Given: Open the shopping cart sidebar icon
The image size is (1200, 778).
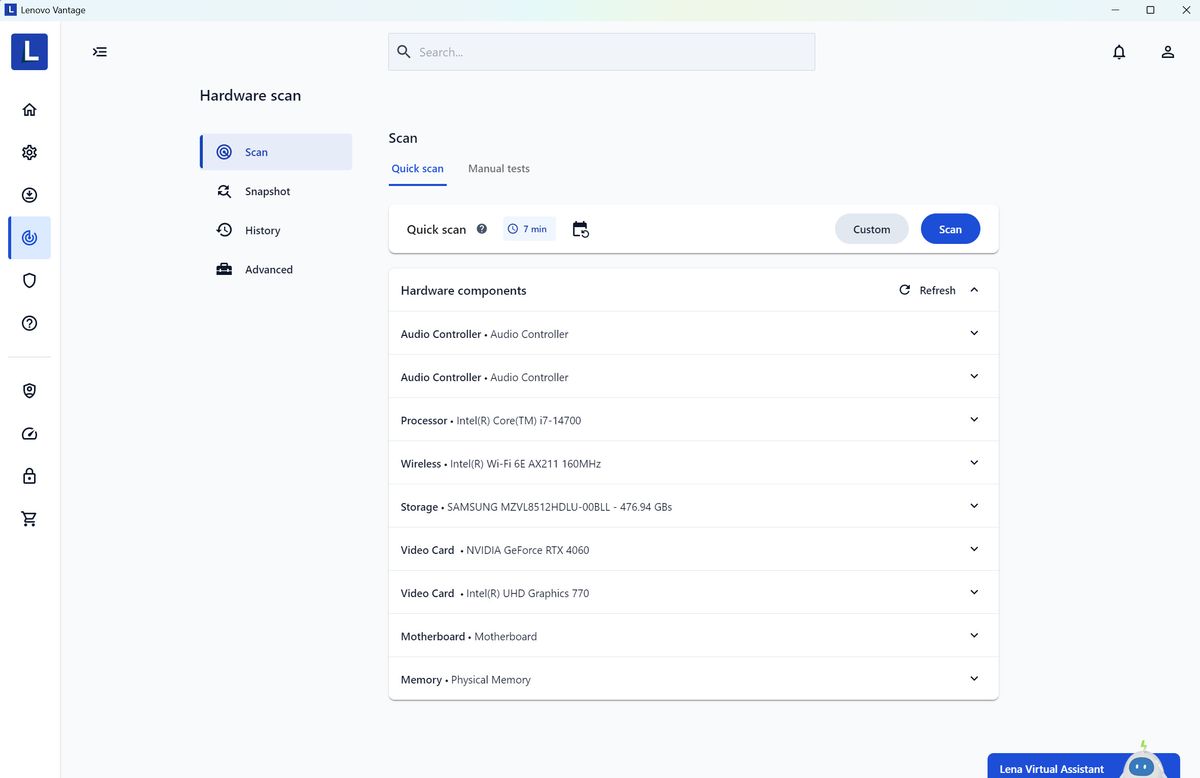Looking at the screenshot, I should click(29, 519).
